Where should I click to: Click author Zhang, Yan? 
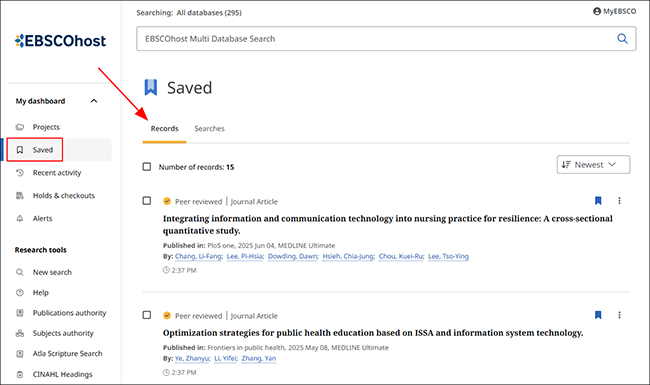pos(259,358)
